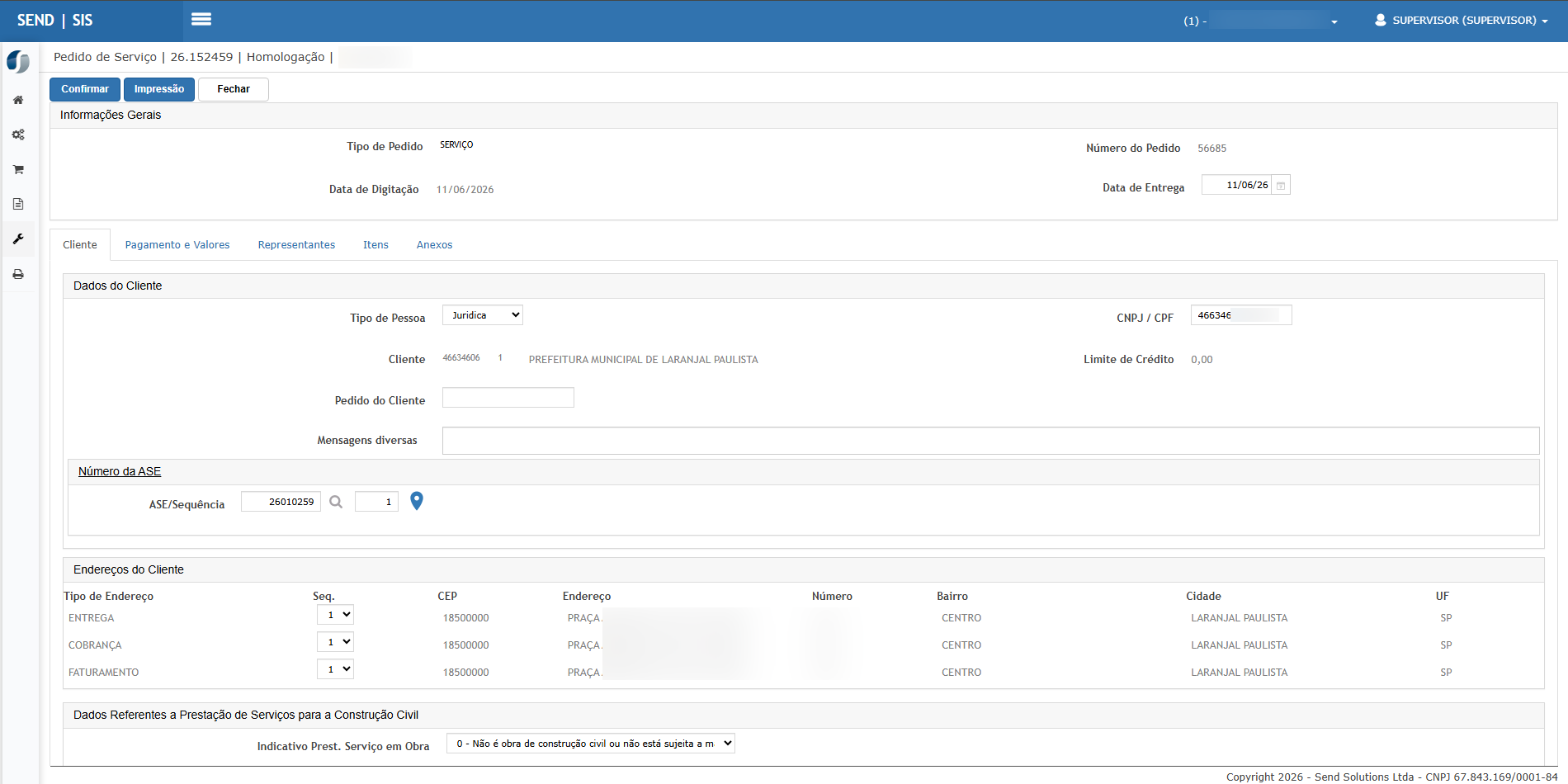Image resolution: width=1568 pixels, height=784 pixels.
Task: Expand the (1) company selector dropdown
Action: tap(1260, 21)
